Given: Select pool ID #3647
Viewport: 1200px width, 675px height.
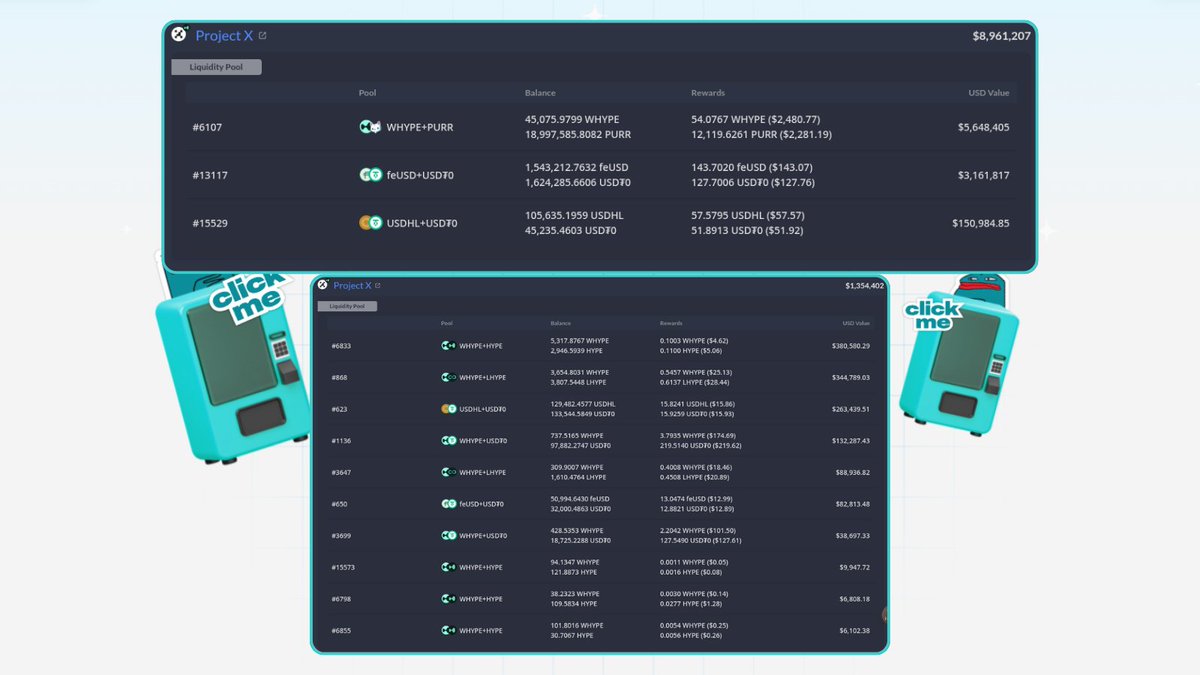Looking at the screenshot, I should (x=341, y=473).
